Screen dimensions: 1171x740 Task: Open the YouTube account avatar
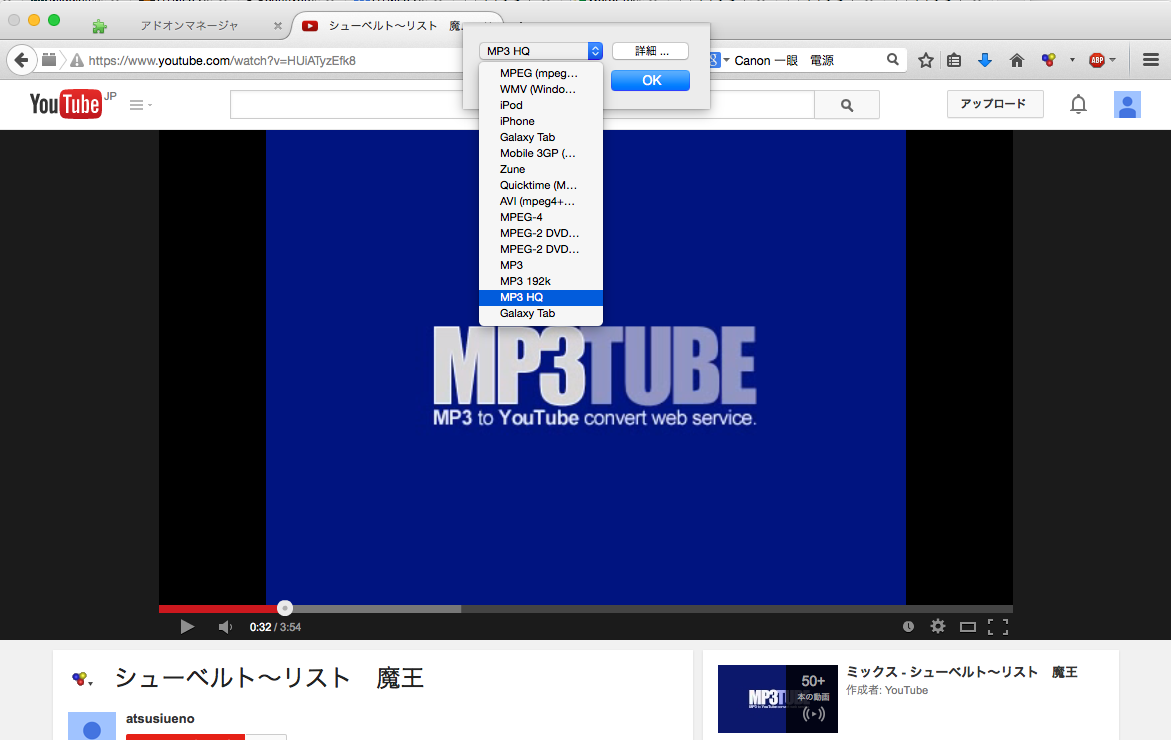(x=1127, y=105)
